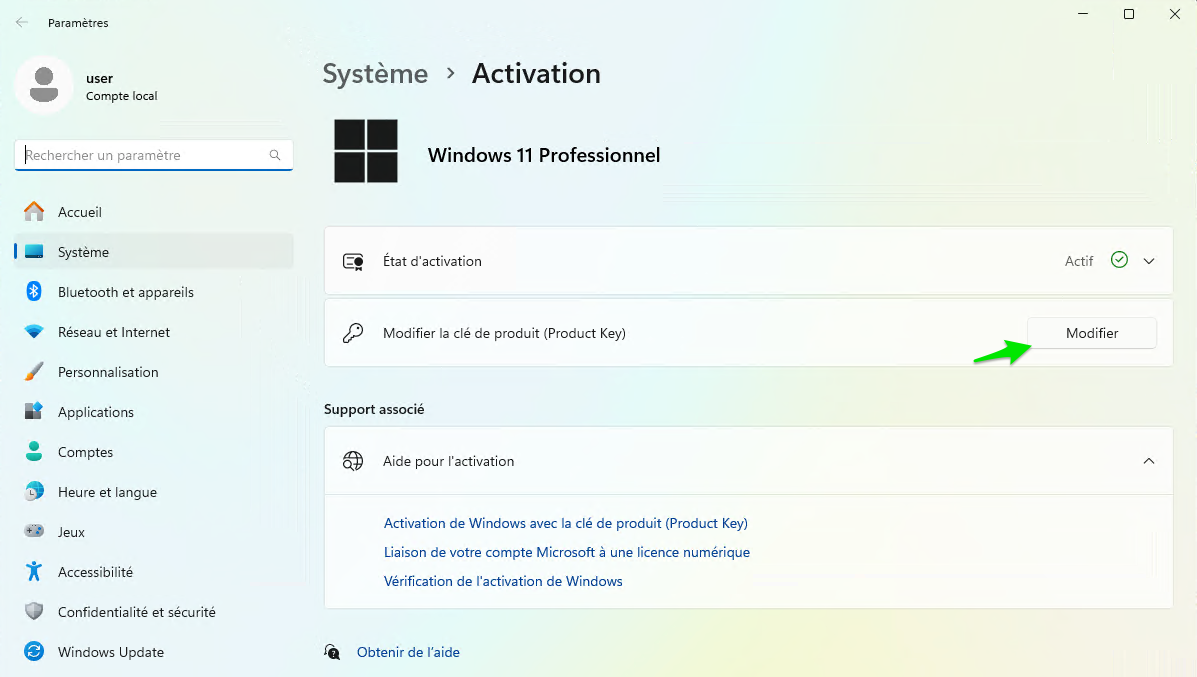1197x677 pixels.
Task: Open Windows Update page
Action: coord(153,652)
